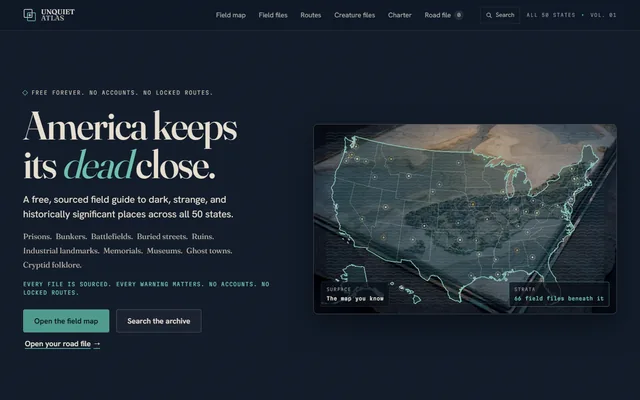Click the 'A free, sourced field guide' paragraph
This screenshot has width=640, height=400.
128,207
